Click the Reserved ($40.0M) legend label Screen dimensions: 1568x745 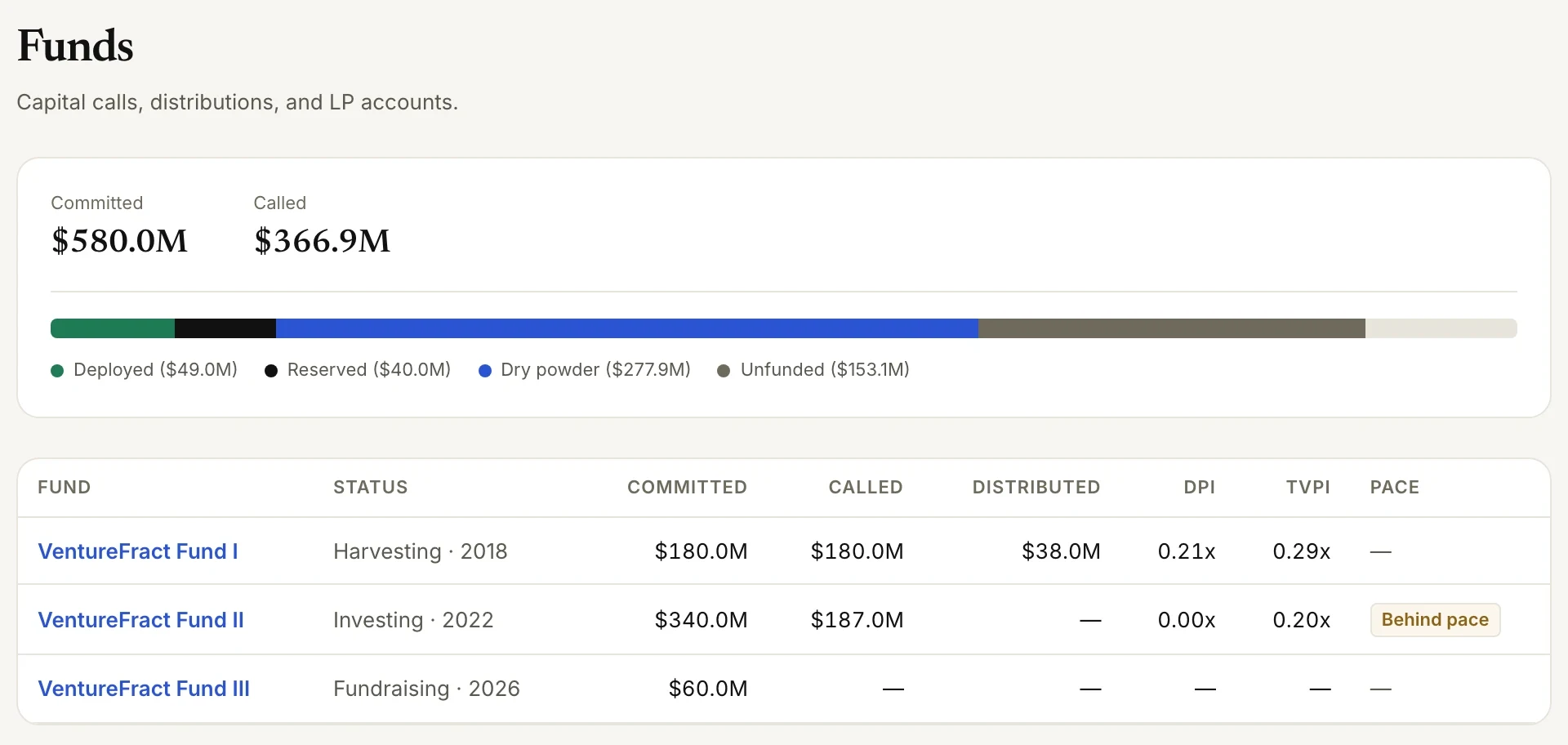[369, 370]
